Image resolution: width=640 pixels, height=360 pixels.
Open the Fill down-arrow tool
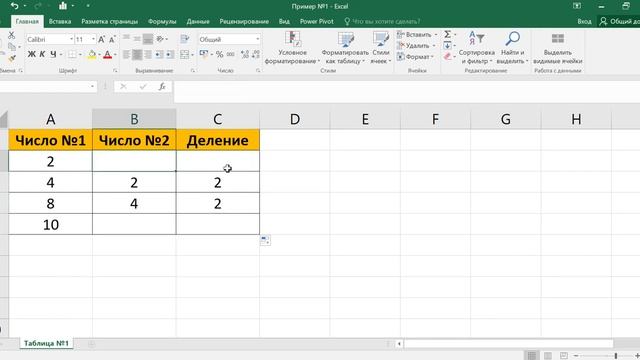click(x=448, y=45)
